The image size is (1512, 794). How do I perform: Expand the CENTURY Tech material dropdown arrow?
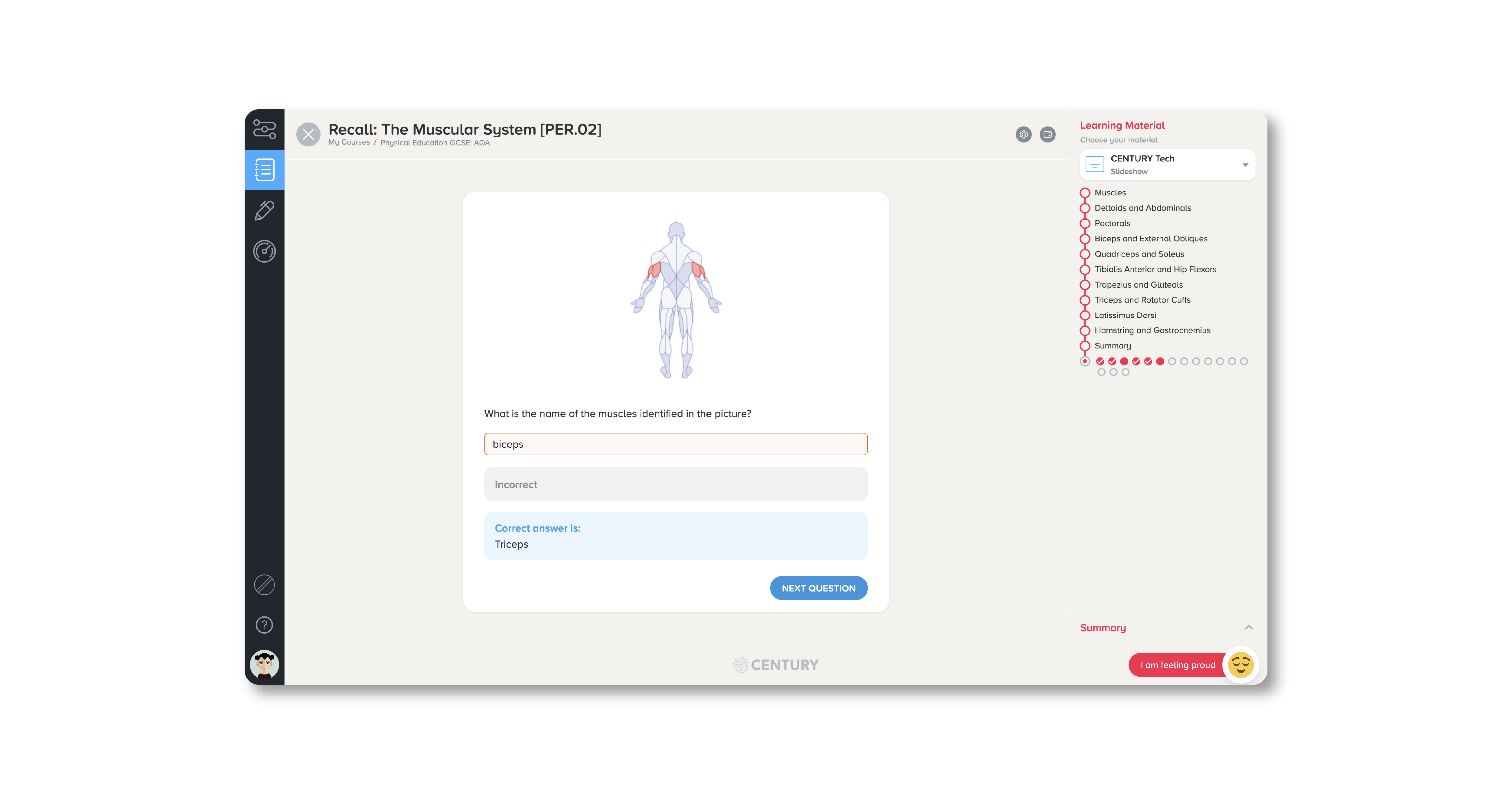pos(1245,165)
